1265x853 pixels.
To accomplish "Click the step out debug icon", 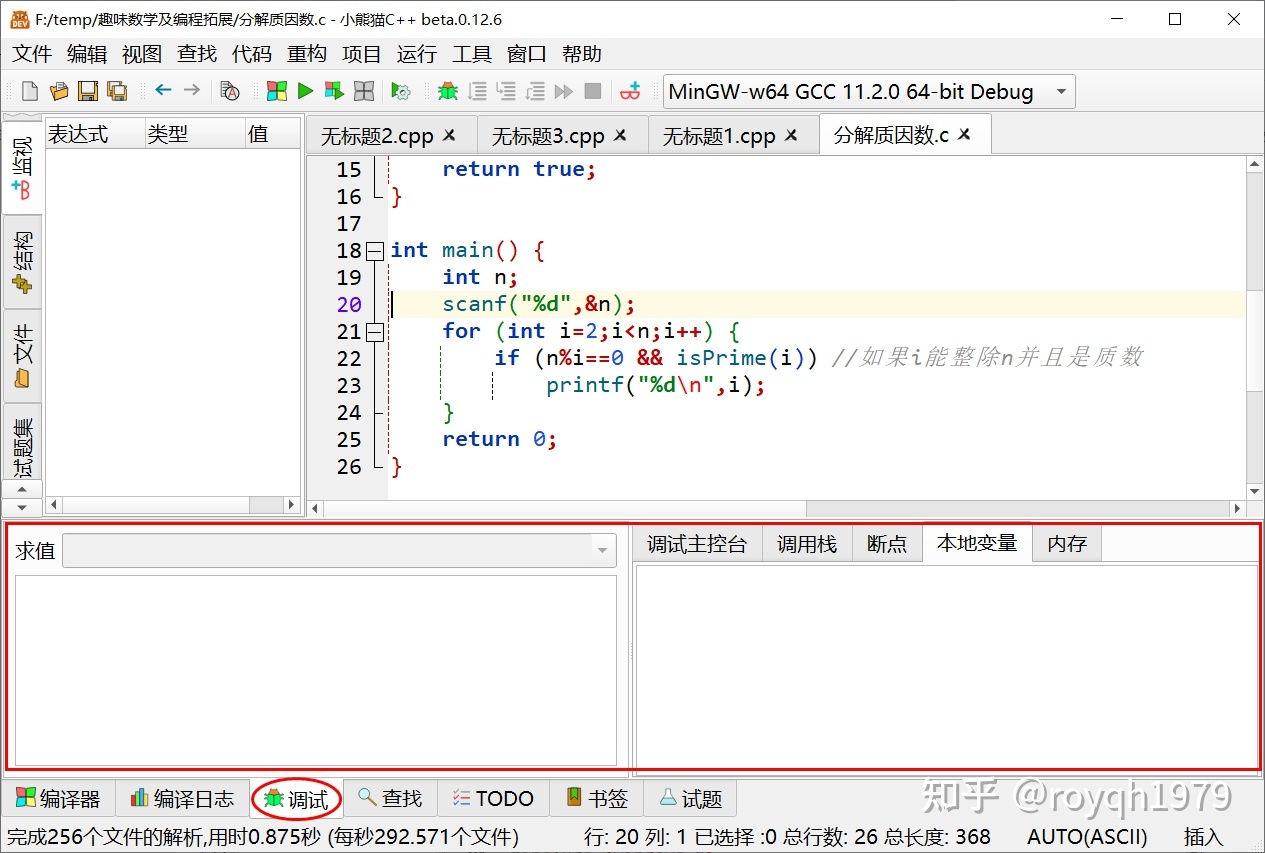I will [x=535, y=91].
